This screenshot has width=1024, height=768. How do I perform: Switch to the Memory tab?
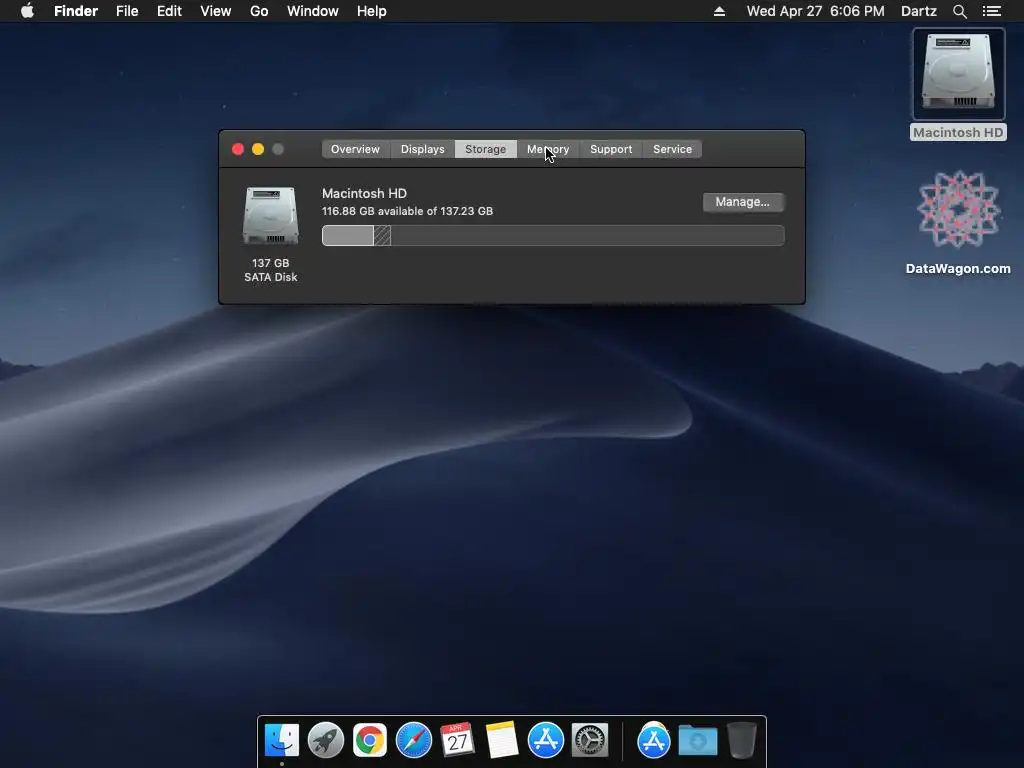click(548, 149)
